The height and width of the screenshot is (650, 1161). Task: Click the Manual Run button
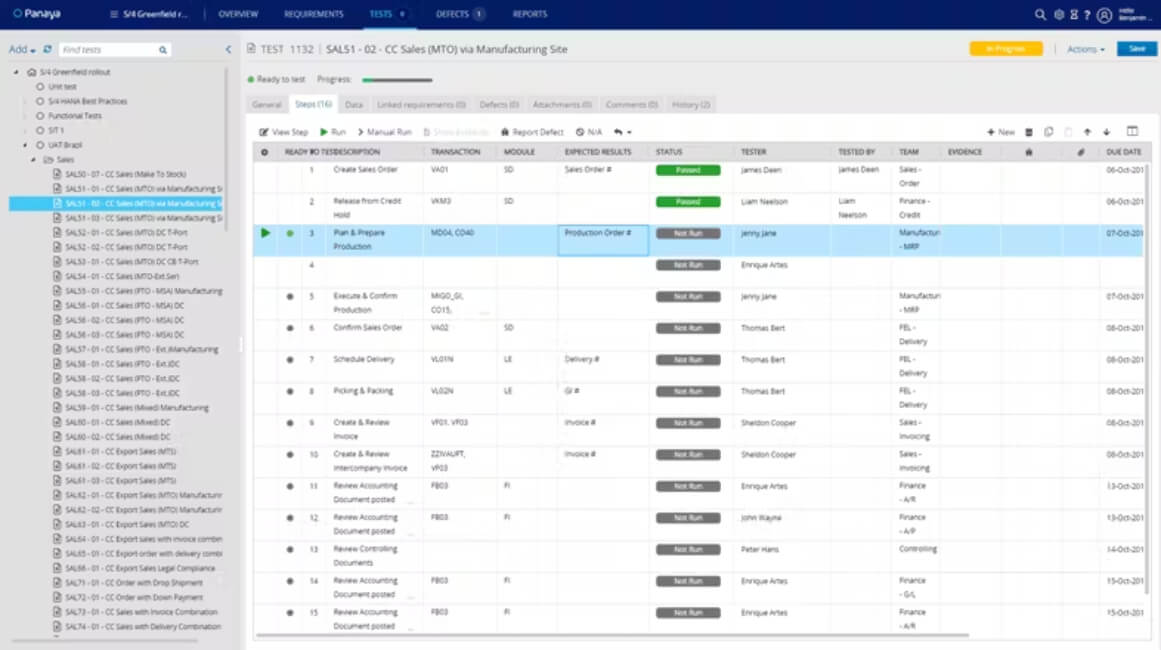(x=384, y=132)
